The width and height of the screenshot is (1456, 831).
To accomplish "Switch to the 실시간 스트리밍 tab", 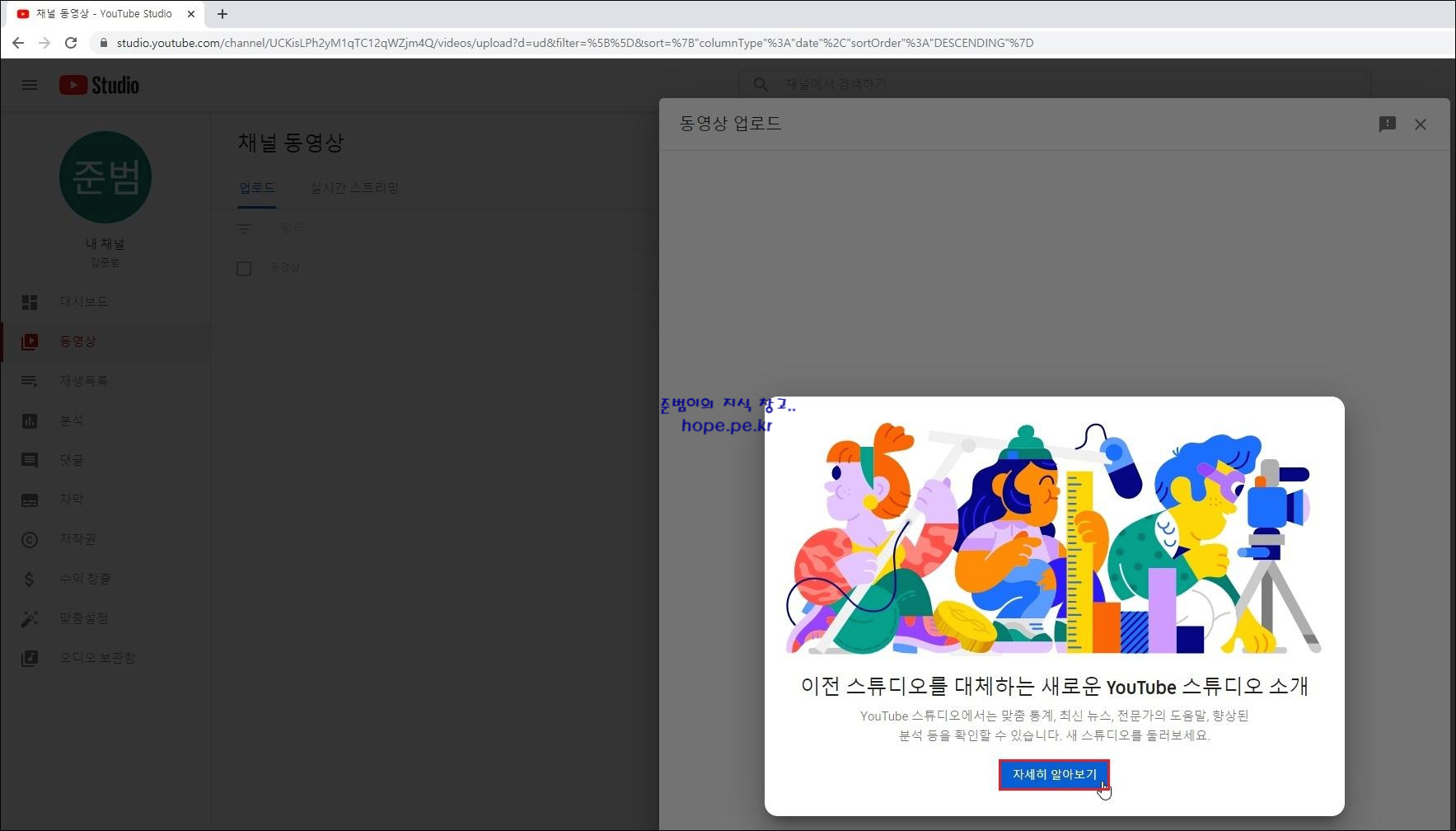I will click(x=354, y=188).
